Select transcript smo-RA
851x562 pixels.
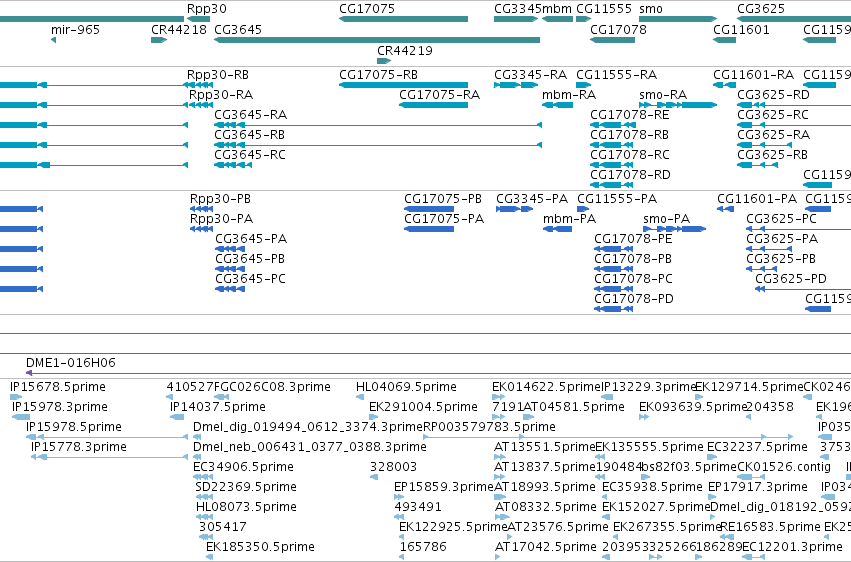coord(663,95)
